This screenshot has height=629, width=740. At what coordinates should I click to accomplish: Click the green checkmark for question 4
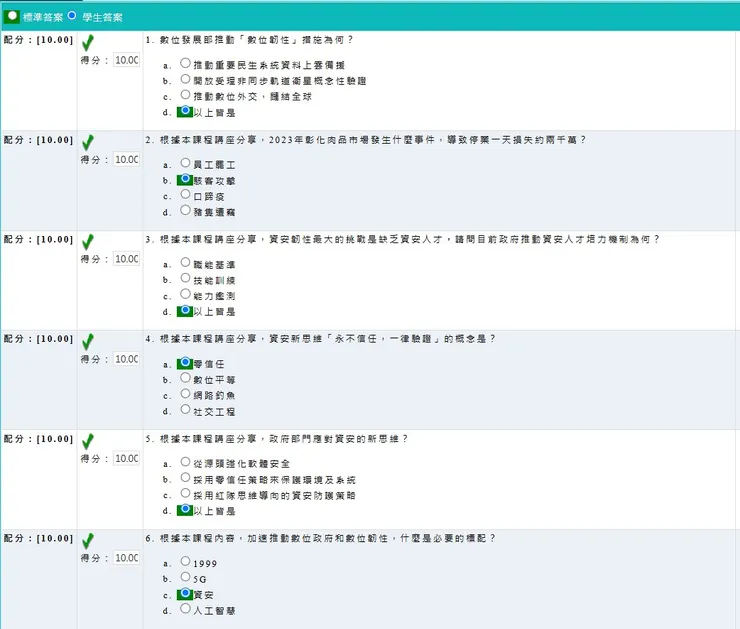coord(88,342)
